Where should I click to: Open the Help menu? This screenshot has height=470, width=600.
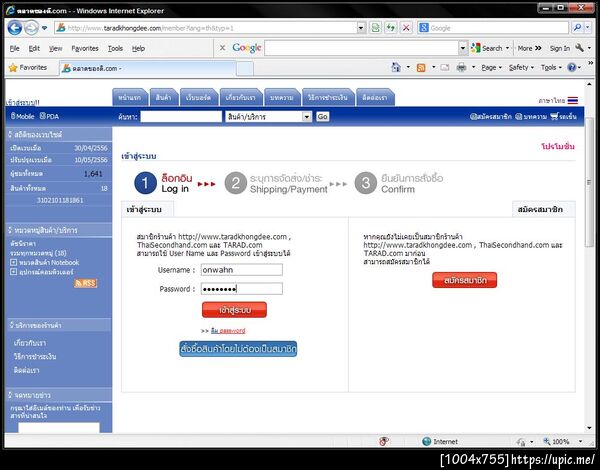pyautogui.click(x=138, y=48)
